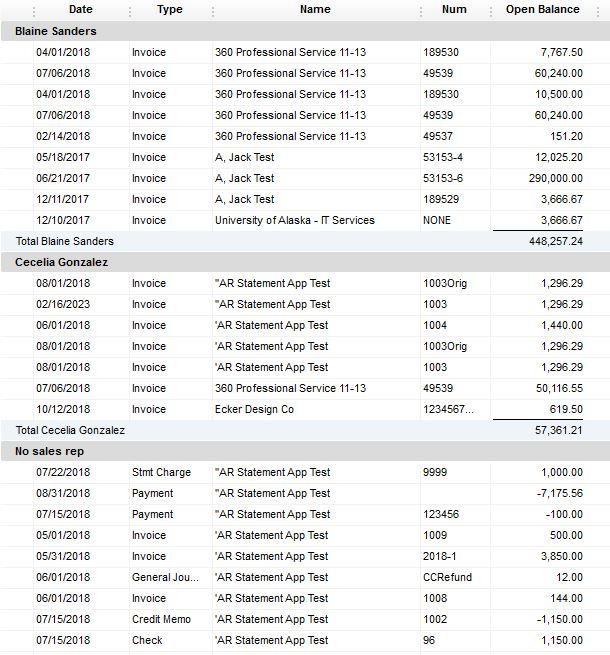Screen dimensions: 610x655
Task: Click the Num column header
Action: tap(454, 10)
